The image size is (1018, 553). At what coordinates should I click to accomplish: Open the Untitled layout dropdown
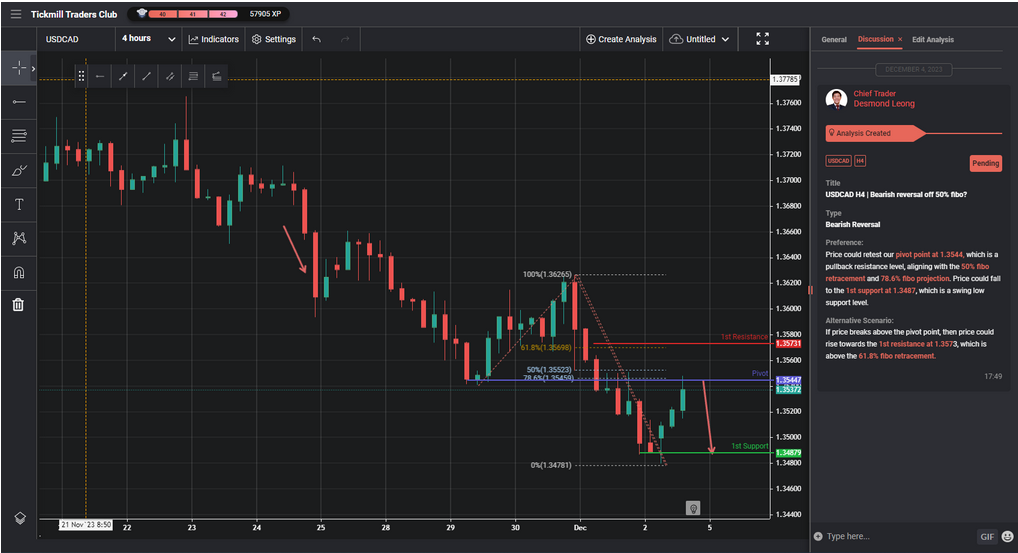[x=699, y=39]
